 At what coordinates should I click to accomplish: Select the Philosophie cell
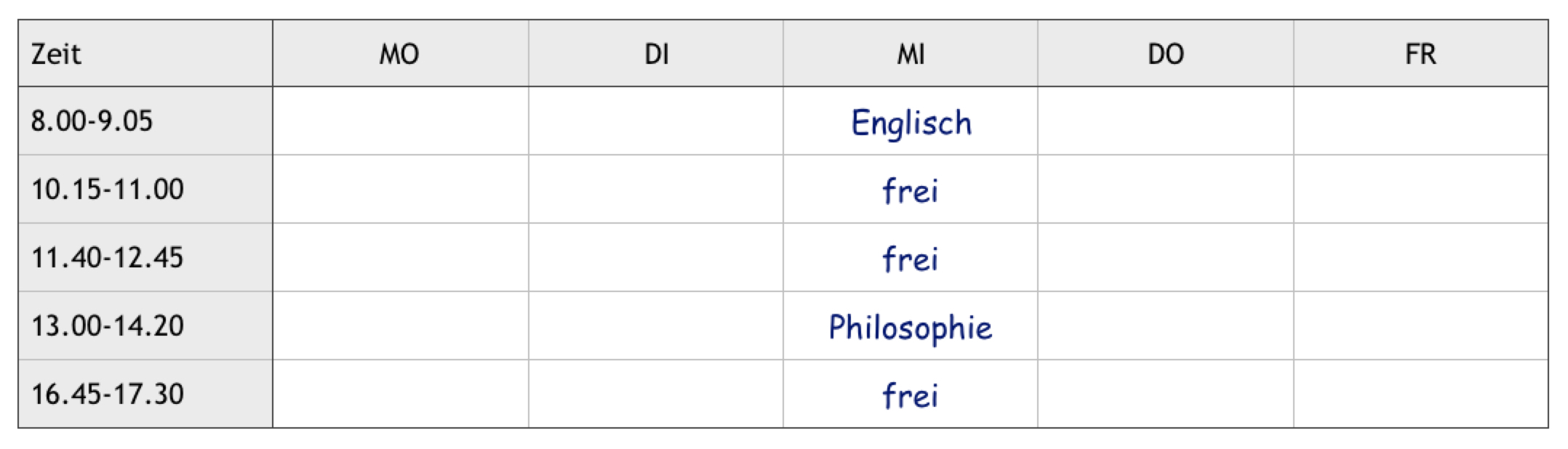point(911,327)
